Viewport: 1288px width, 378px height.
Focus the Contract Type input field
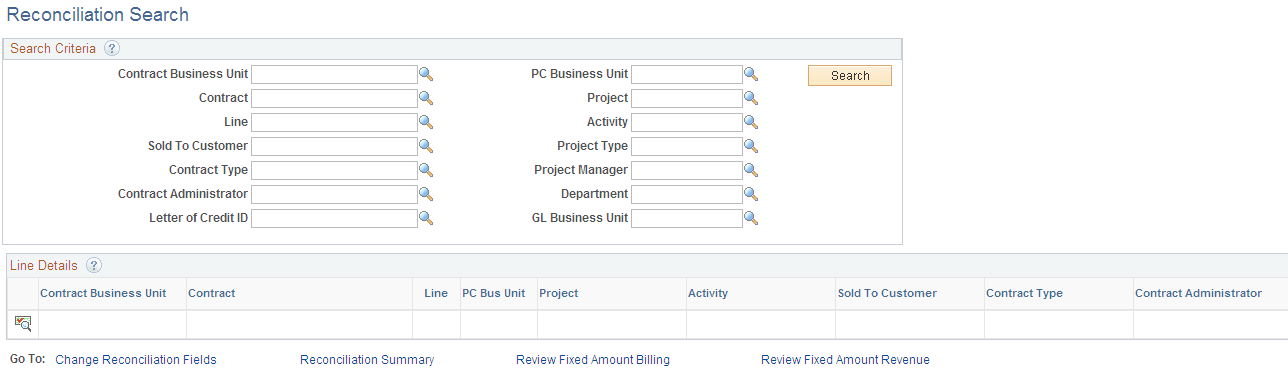pos(334,170)
